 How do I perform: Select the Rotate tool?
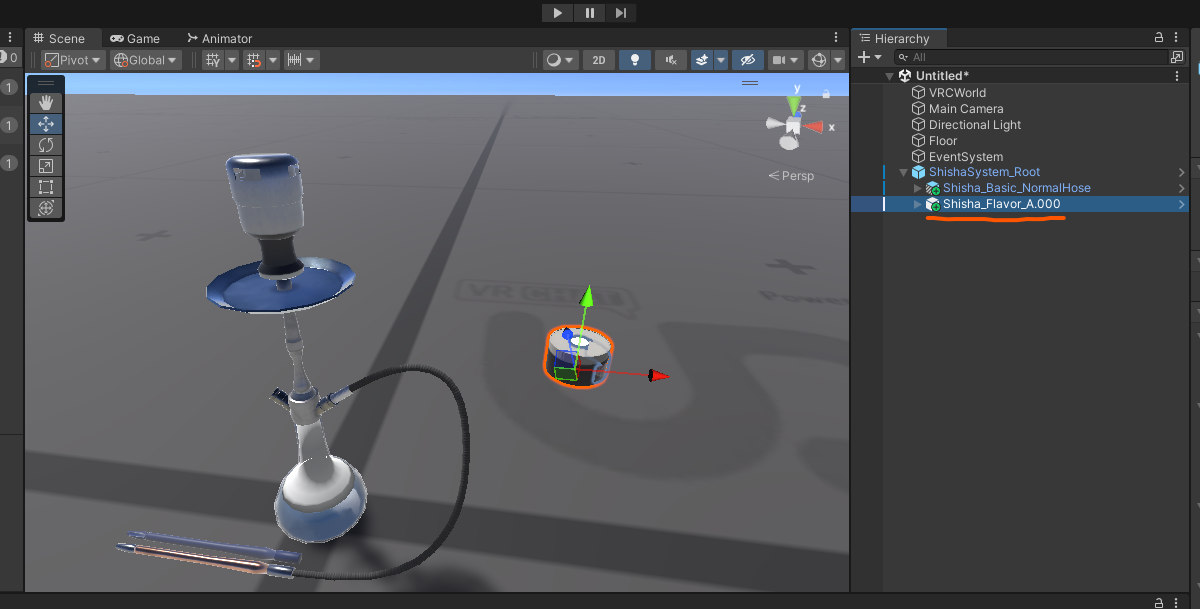pos(45,145)
